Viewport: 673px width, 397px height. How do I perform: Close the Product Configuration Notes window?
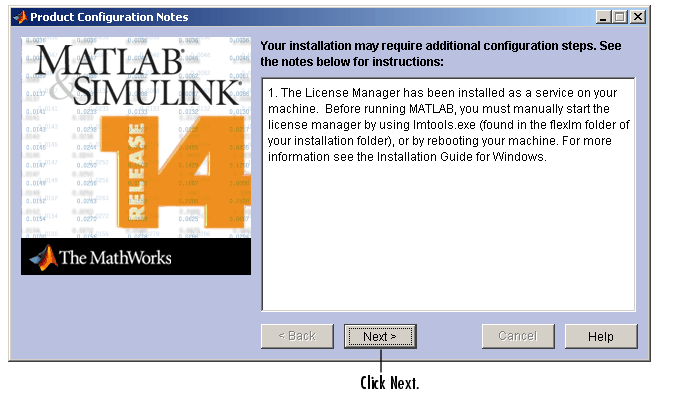[x=638, y=17]
